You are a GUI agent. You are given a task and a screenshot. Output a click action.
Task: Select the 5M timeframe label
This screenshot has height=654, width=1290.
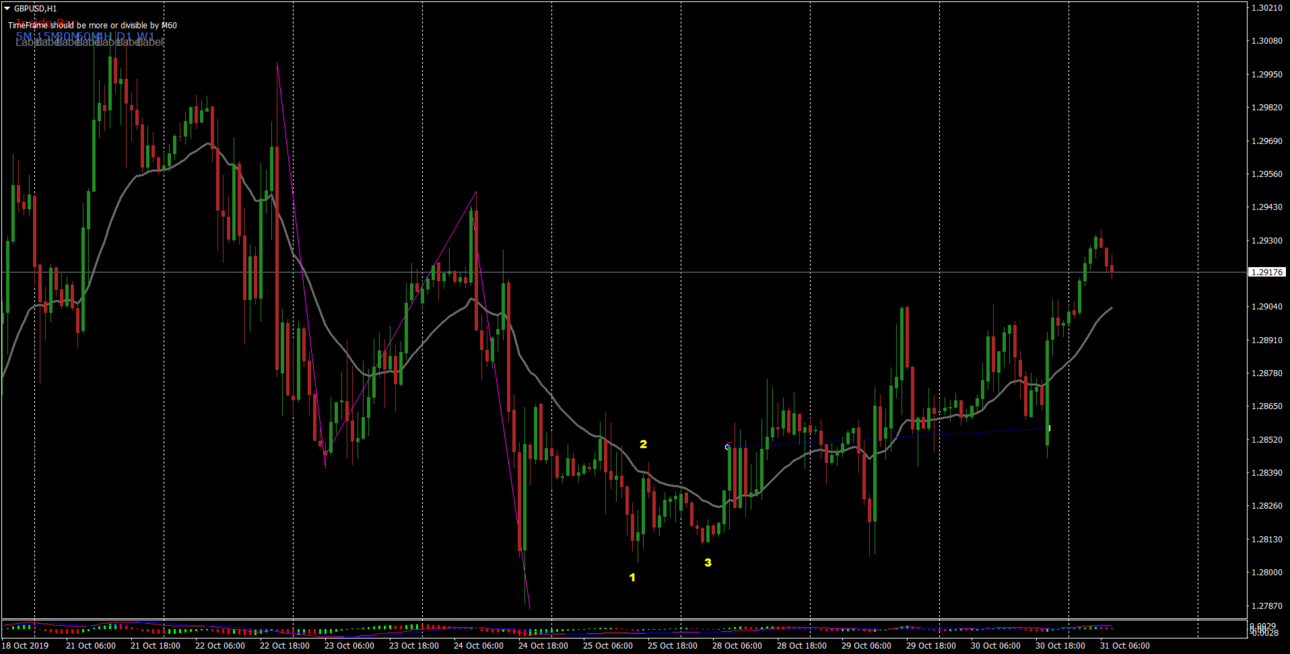click(25, 37)
